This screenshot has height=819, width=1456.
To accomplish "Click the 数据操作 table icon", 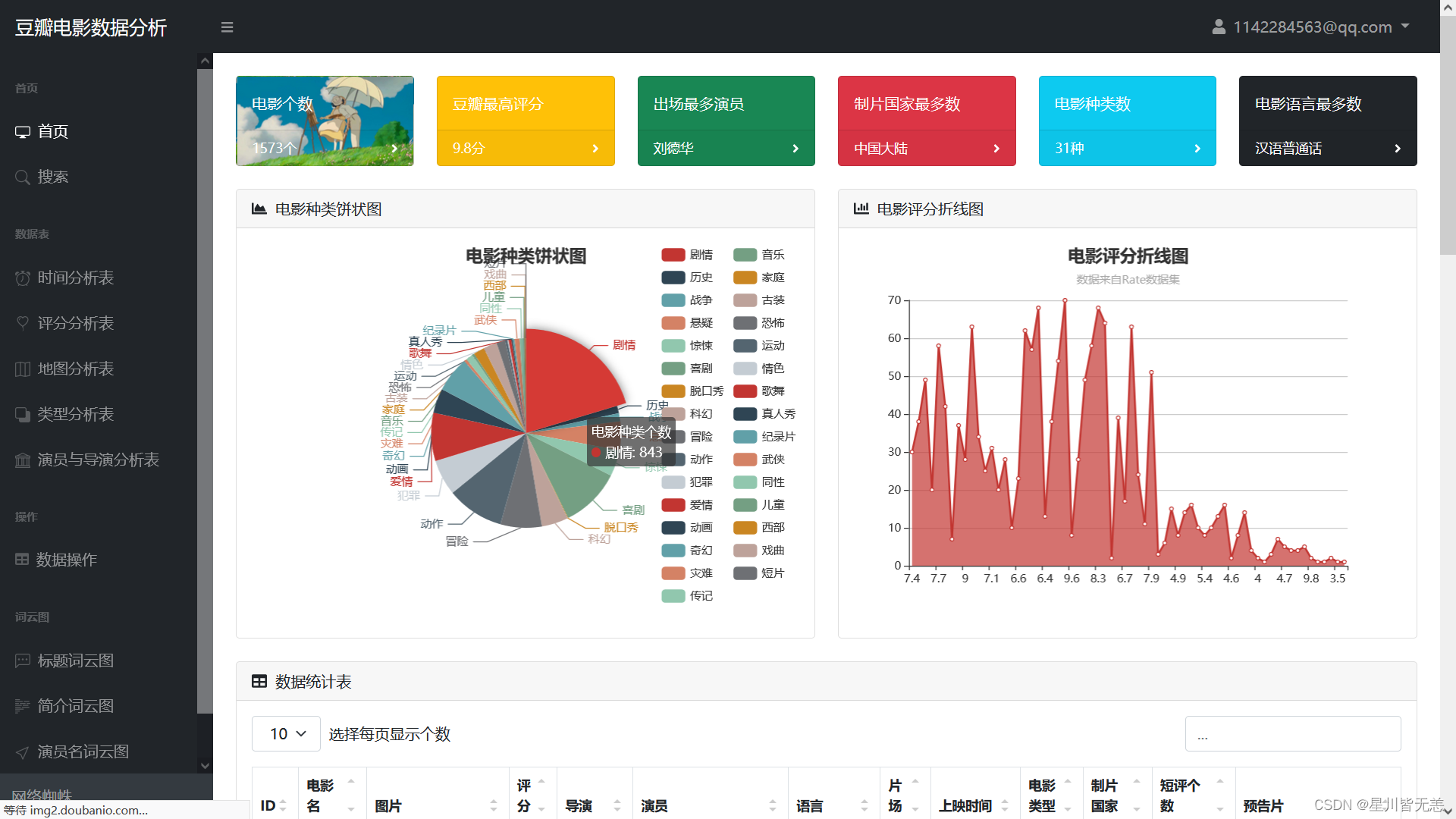I will 22,560.
